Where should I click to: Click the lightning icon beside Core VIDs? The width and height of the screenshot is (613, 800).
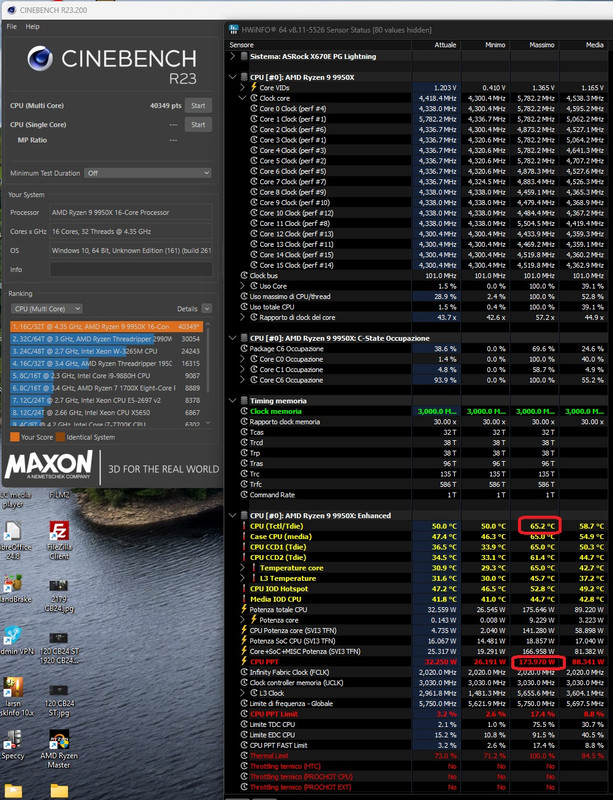click(x=254, y=87)
